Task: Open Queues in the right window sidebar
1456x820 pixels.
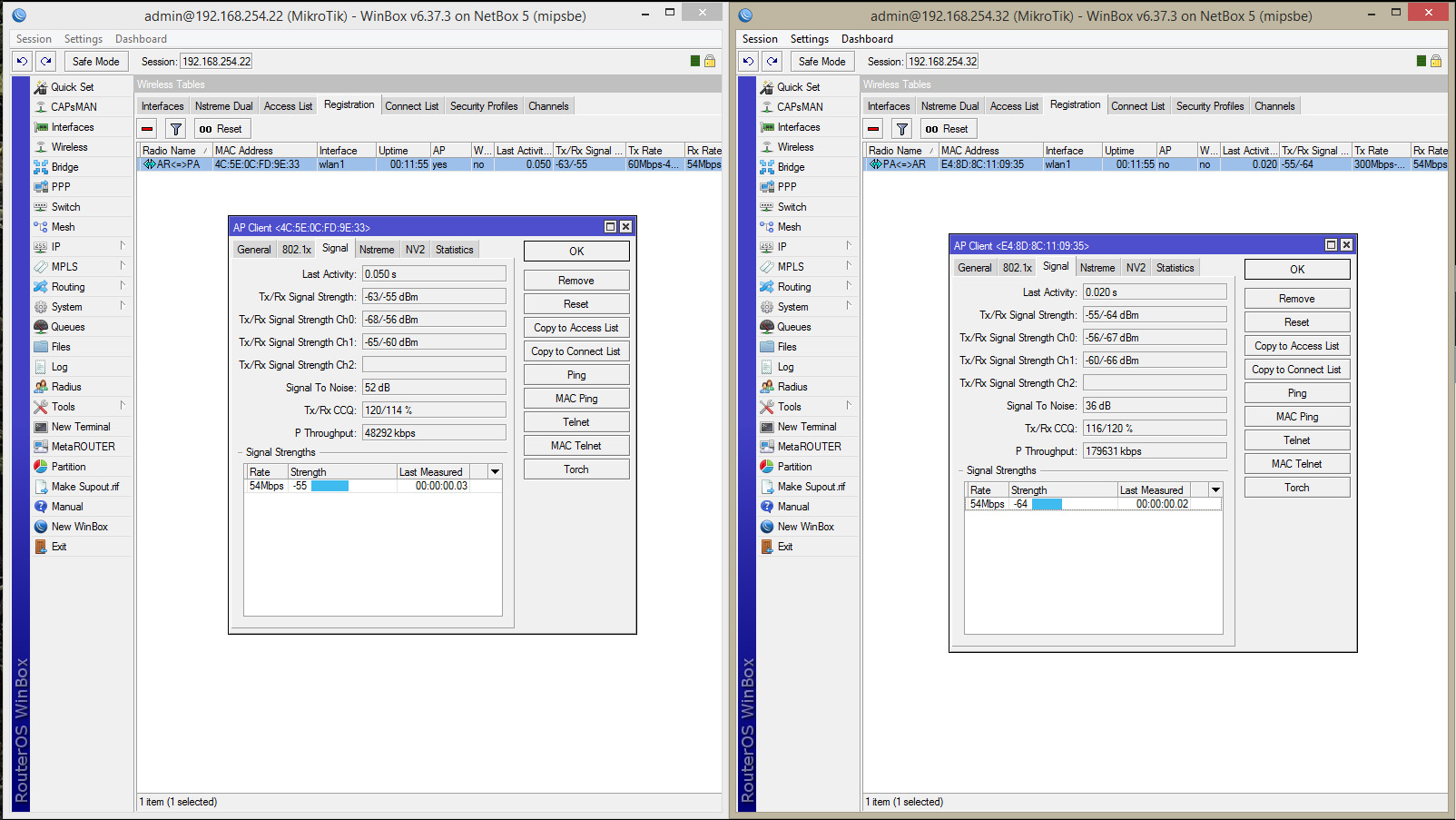Action: pyautogui.click(x=793, y=327)
